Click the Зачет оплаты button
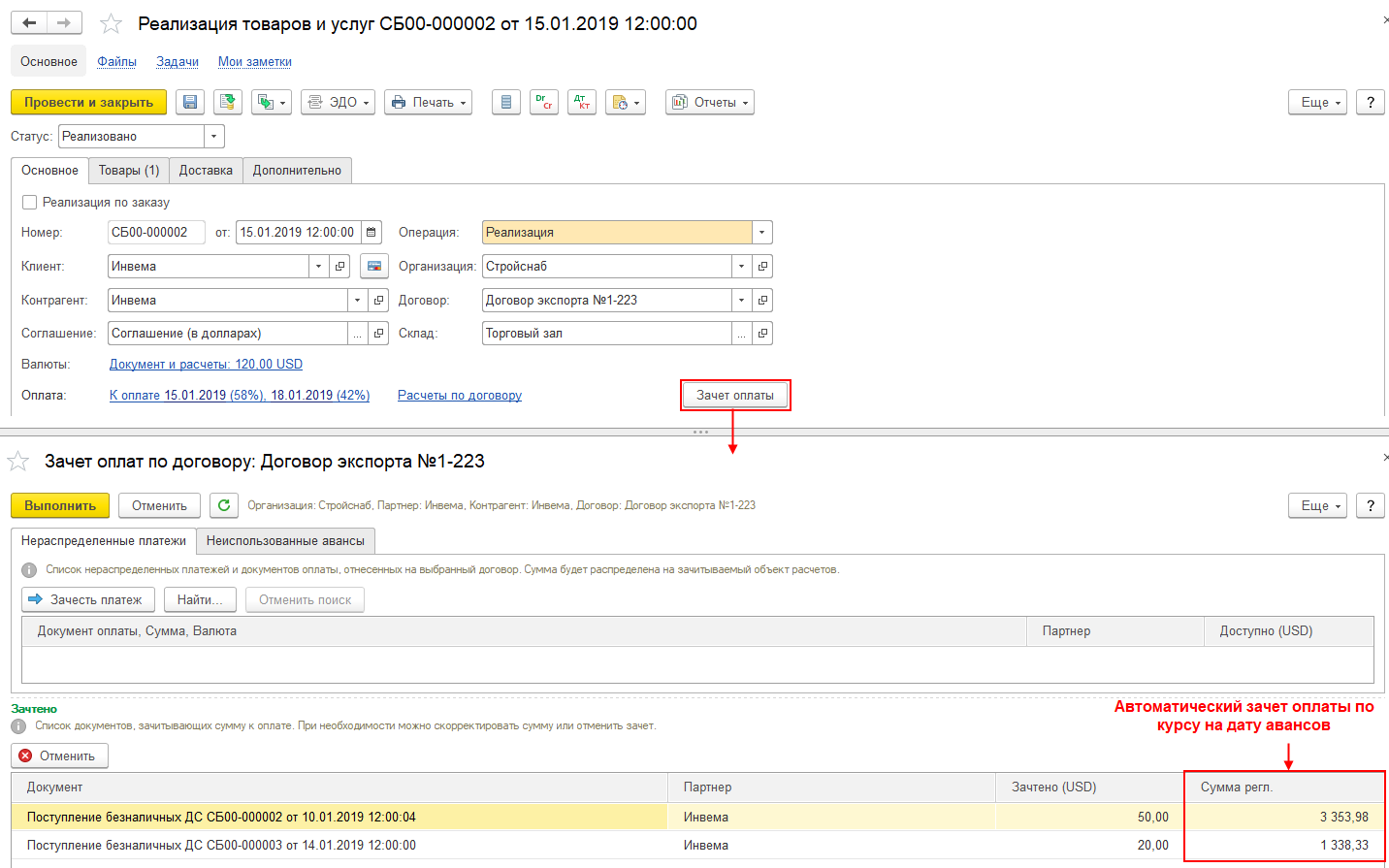1389x868 pixels. coord(735,395)
